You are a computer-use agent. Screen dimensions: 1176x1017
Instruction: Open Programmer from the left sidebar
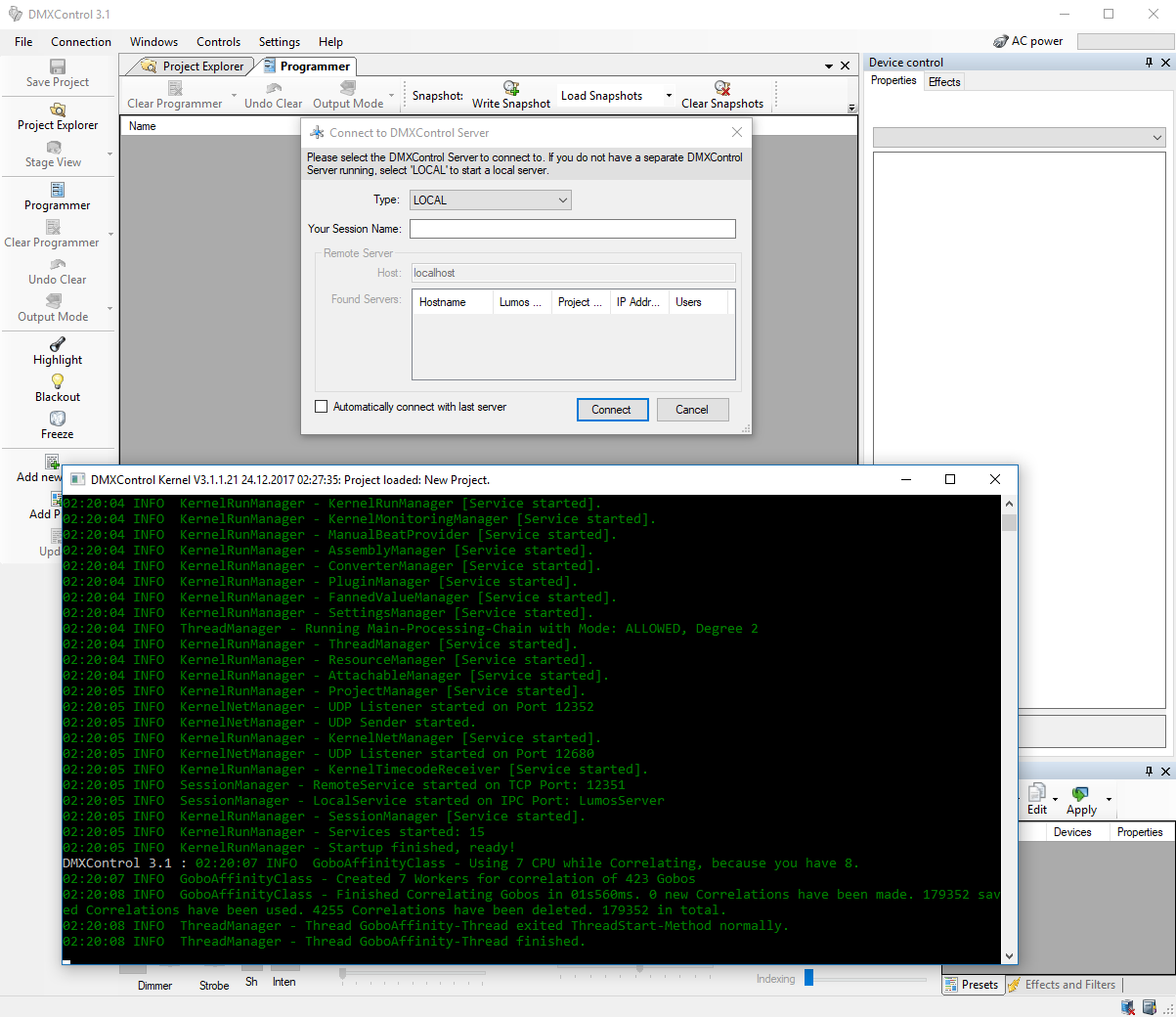coord(58,197)
